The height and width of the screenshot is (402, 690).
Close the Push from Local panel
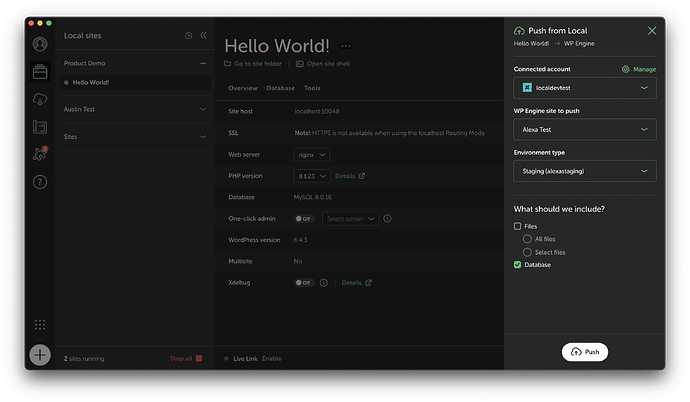[x=652, y=31]
